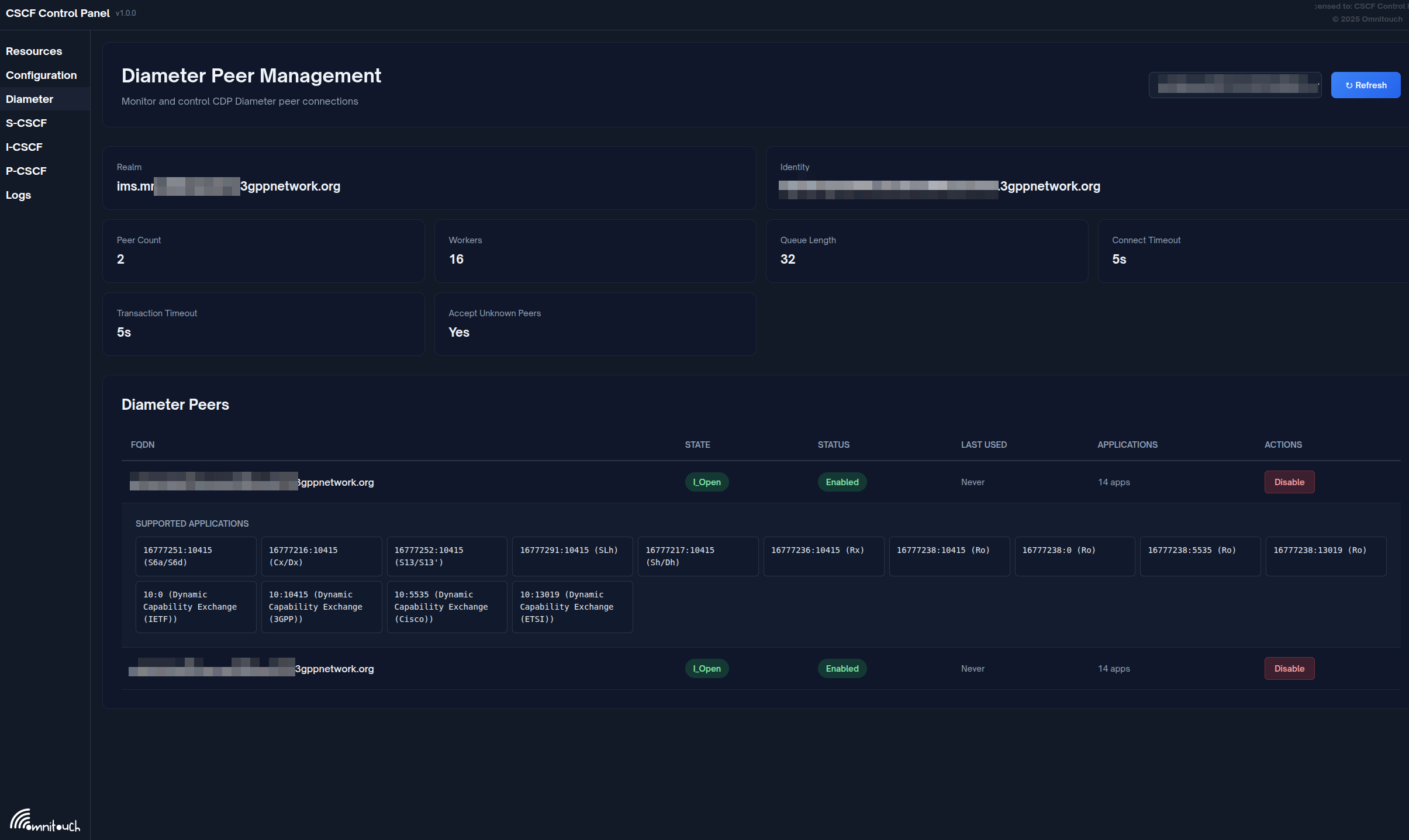Viewport: 1409px width, 840px height.
Task: Expand the second peer to view supported applications
Action: click(x=251, y=668)
